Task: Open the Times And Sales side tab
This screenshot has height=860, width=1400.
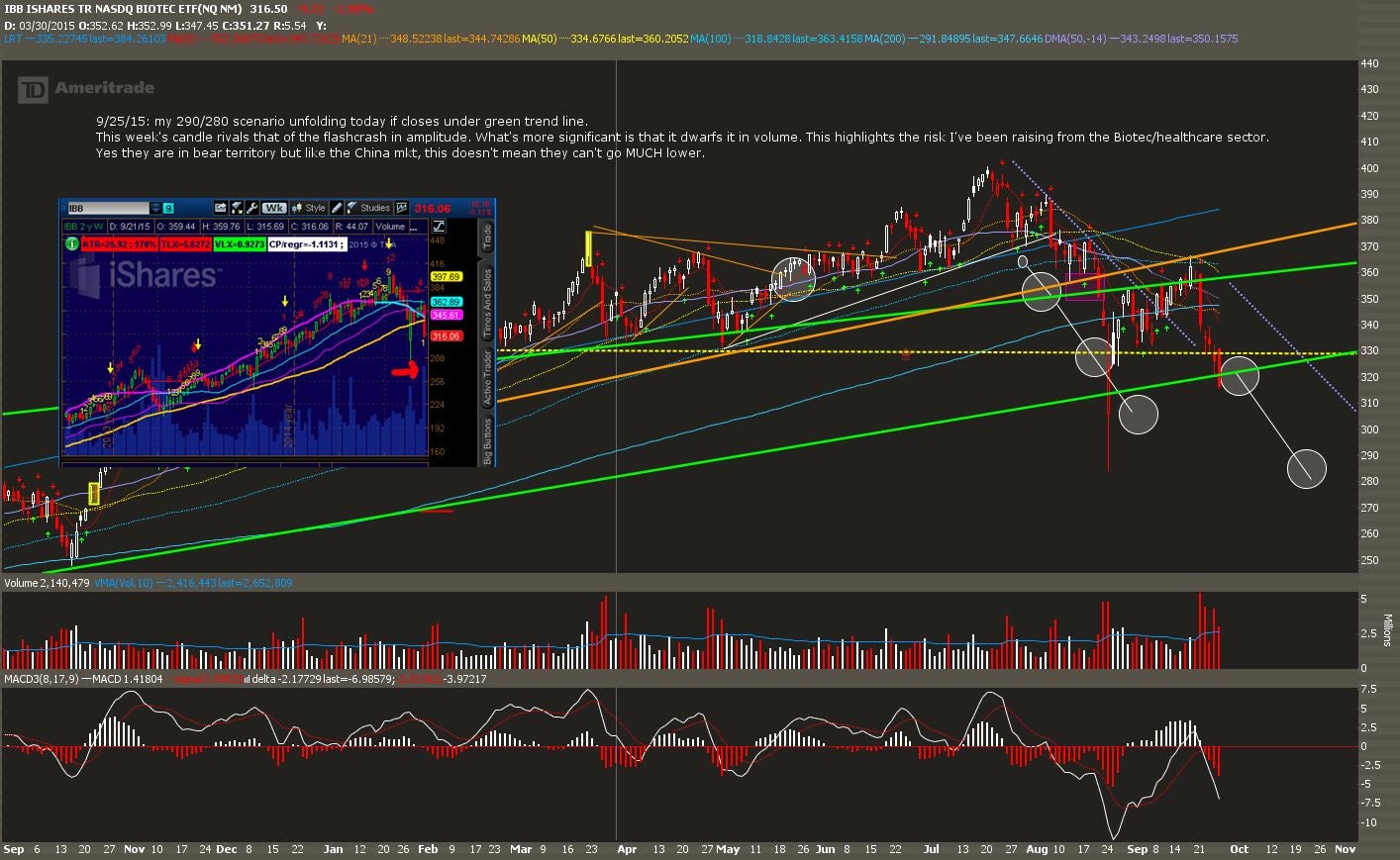Action: click(486, 302)
